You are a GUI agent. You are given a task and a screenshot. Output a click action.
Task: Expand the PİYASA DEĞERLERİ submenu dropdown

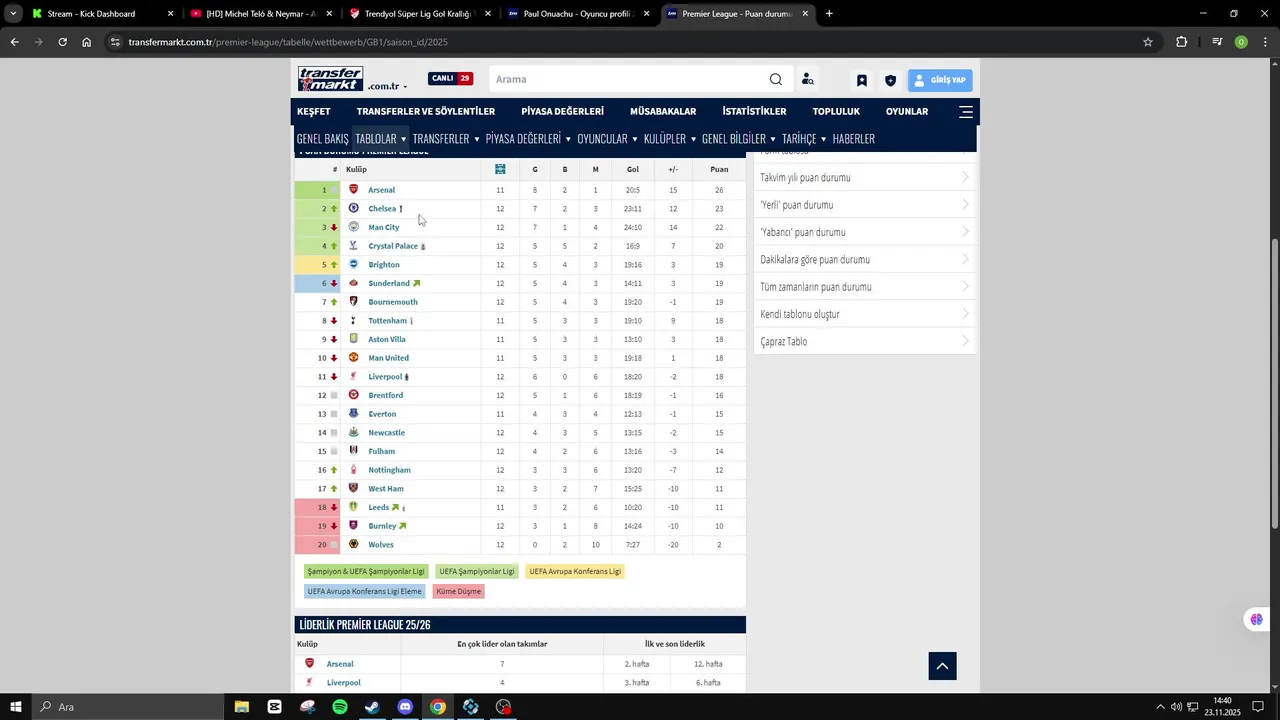(528, 139)
